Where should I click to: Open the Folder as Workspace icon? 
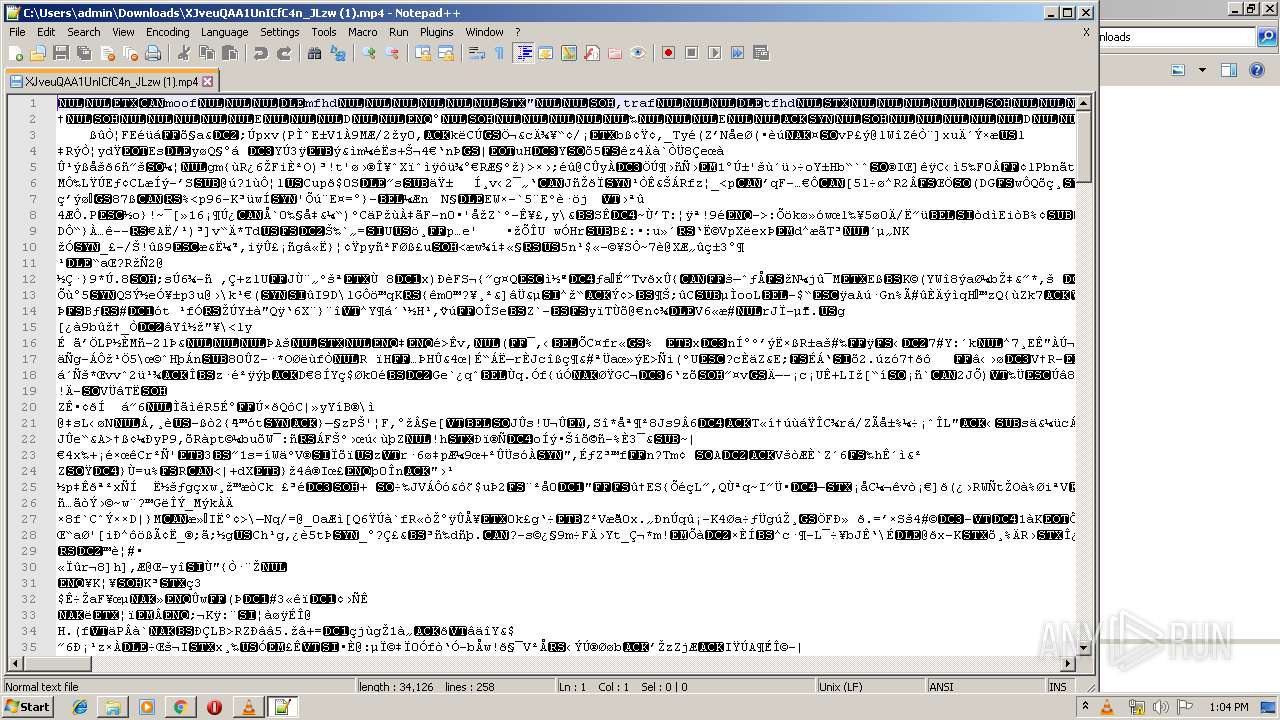pos(616,53)
